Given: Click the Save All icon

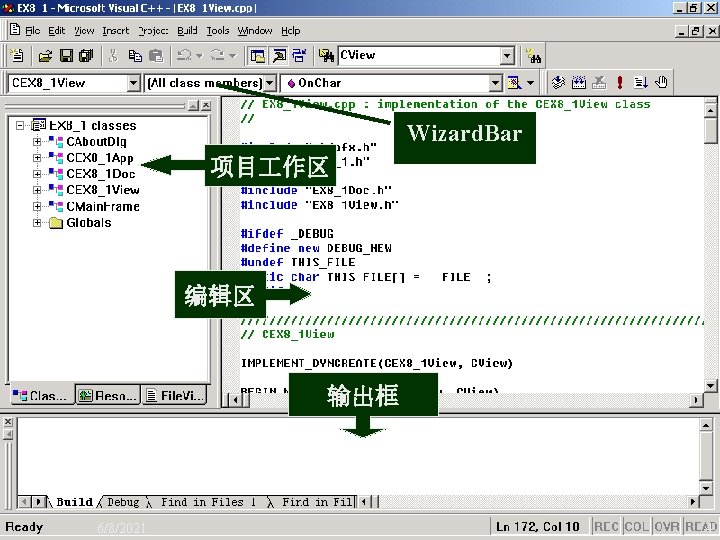Looking at the screenshot, I should [x=86, y=56].
